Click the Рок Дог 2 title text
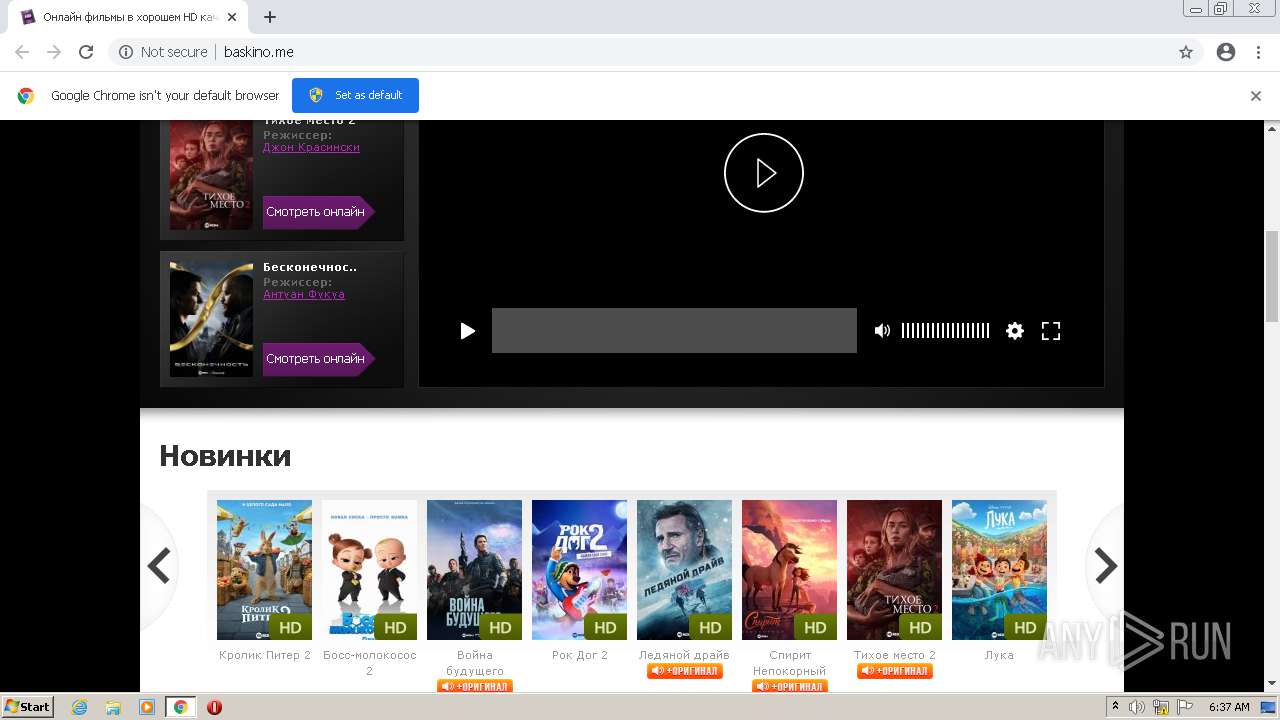 pyautogui.click(x=580, y=655)
